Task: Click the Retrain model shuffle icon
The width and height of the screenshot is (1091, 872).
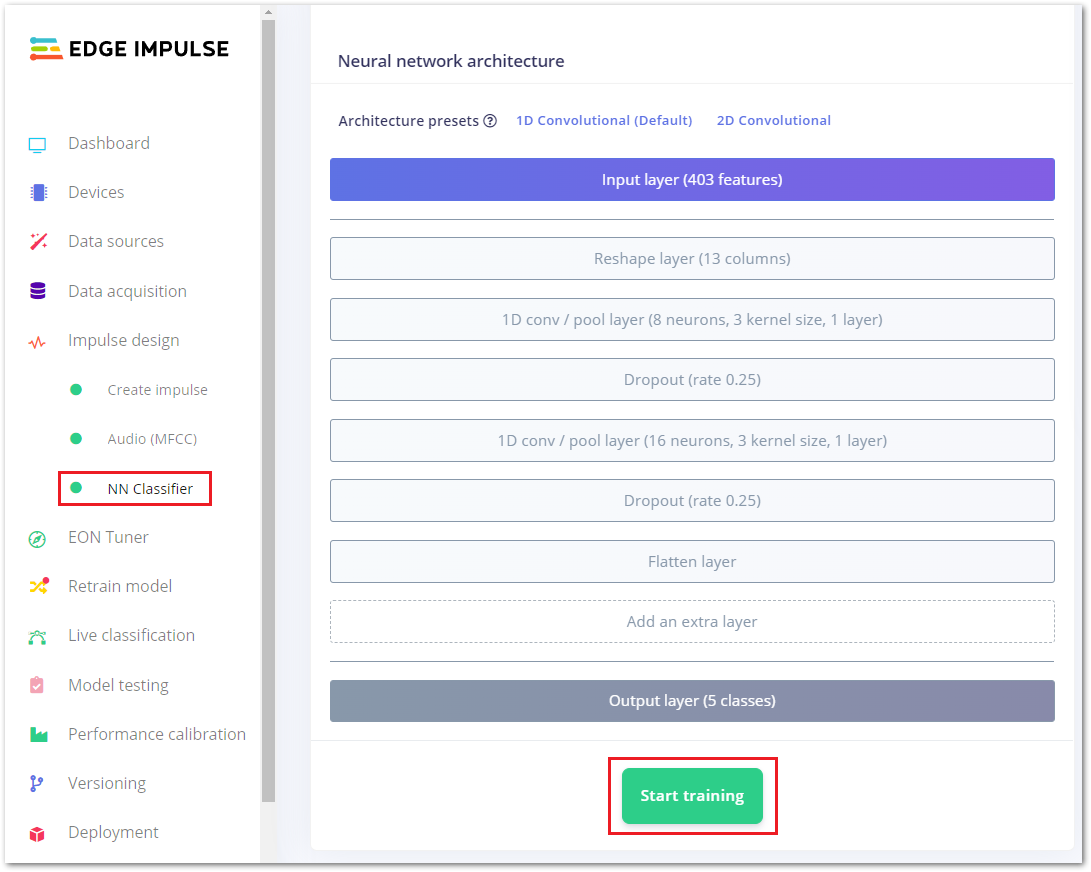Action: pyautogui.click(x=38, y=586)
